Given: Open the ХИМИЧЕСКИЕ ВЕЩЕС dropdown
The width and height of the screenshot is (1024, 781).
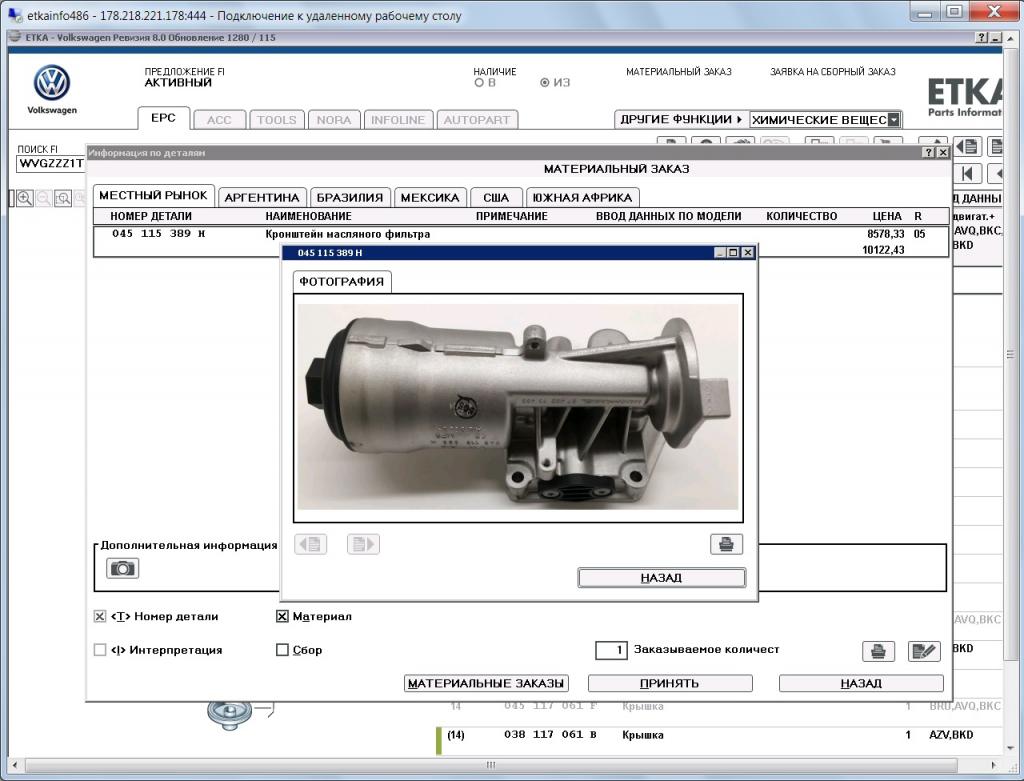Looking at the screenshot, I should 894,120.
